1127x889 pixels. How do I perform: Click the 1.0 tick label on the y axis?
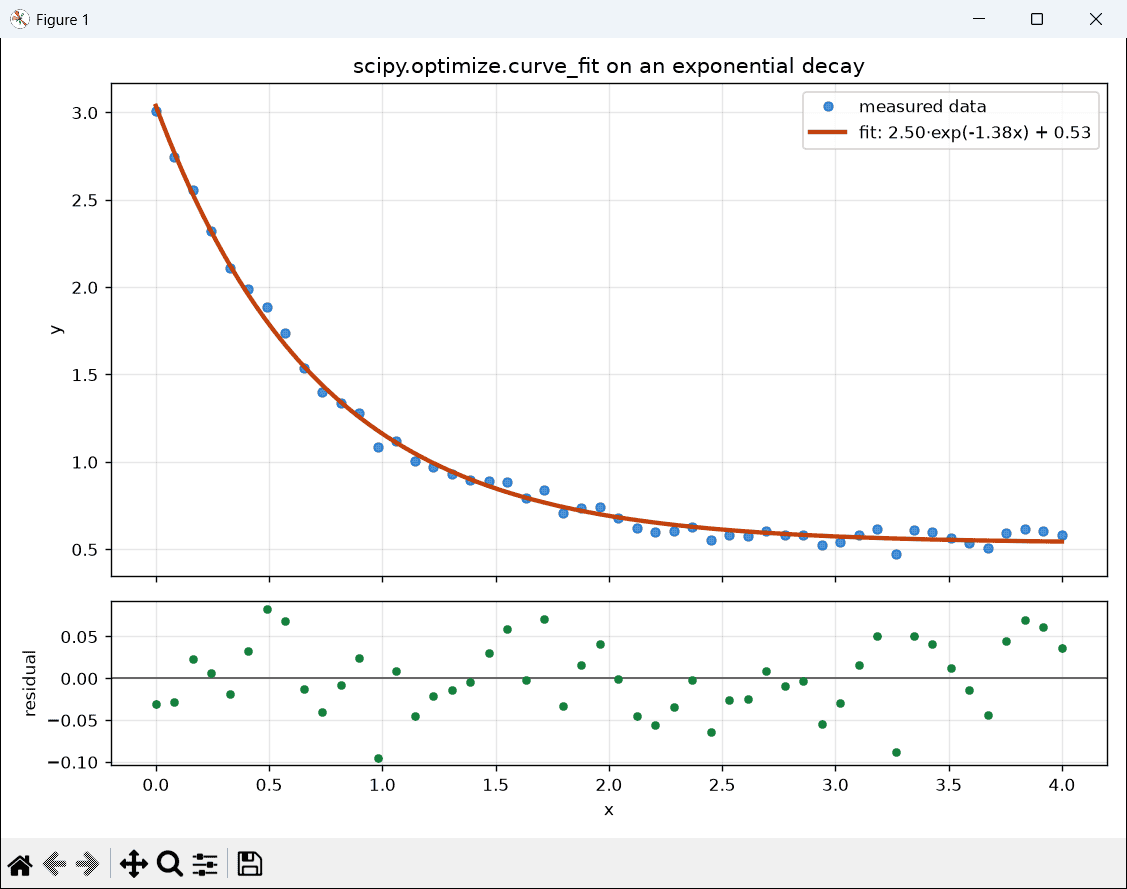(x=84, y=463)
